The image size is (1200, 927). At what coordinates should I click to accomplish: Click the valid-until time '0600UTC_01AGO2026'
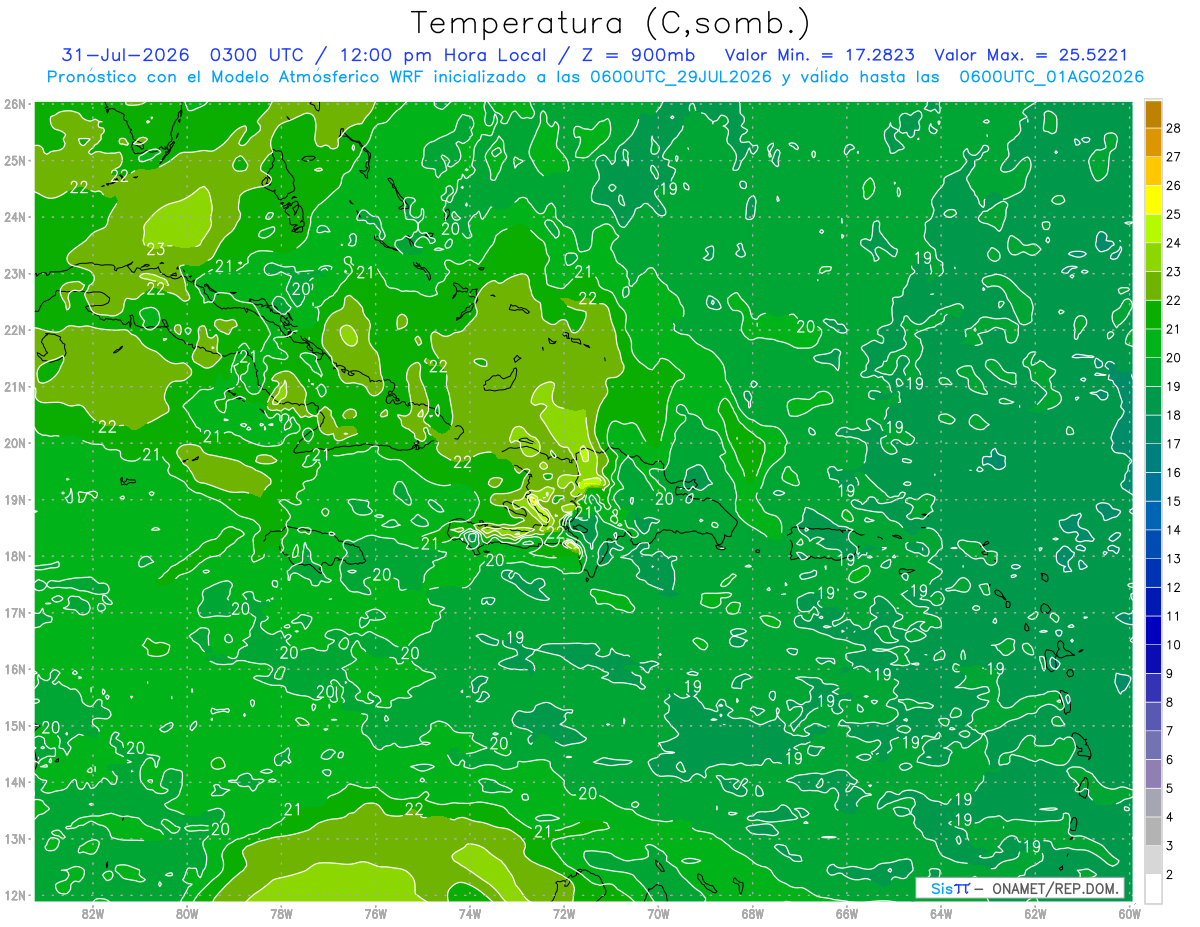pos(1052,77)
